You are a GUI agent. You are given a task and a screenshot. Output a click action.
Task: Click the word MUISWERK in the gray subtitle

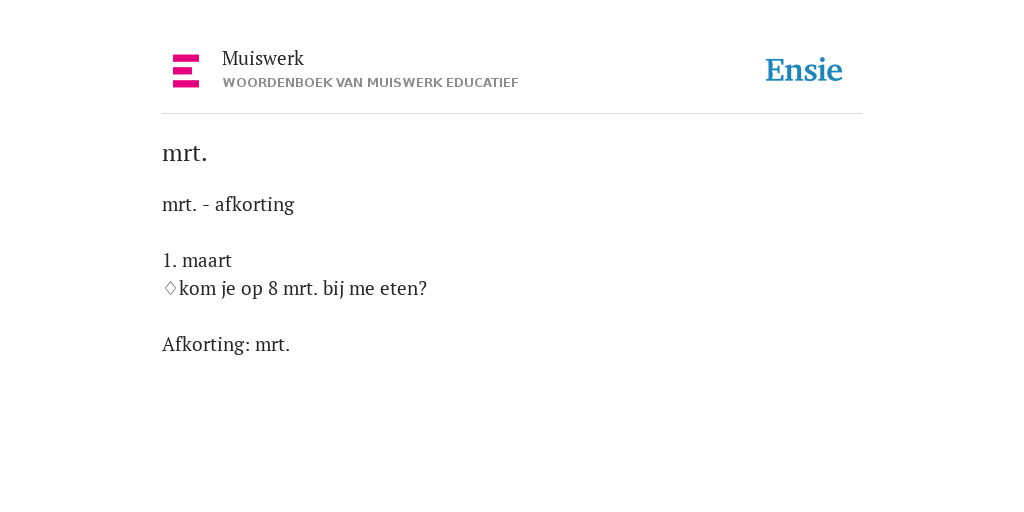(x=405, y=83)
